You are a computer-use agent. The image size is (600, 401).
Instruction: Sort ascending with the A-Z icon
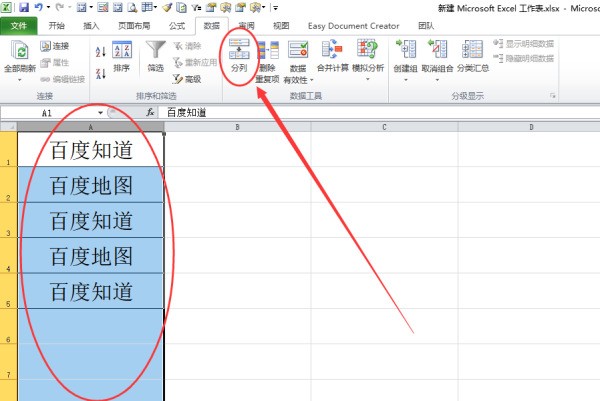tap(101, 51)
